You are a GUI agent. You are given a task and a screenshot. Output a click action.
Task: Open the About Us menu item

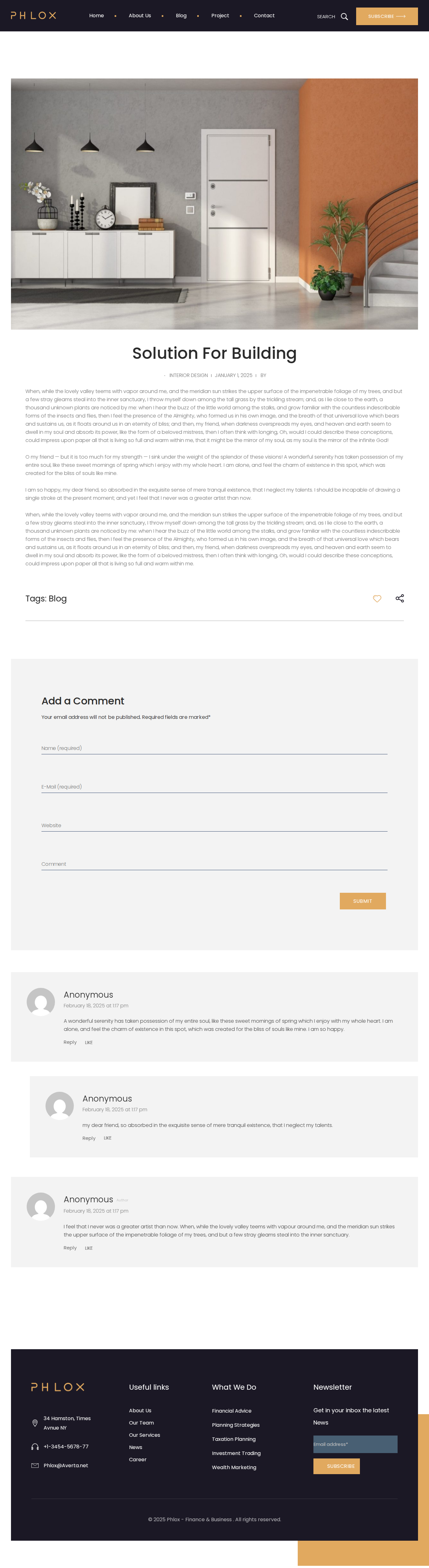pyautogui.click(x=139, y=16)
